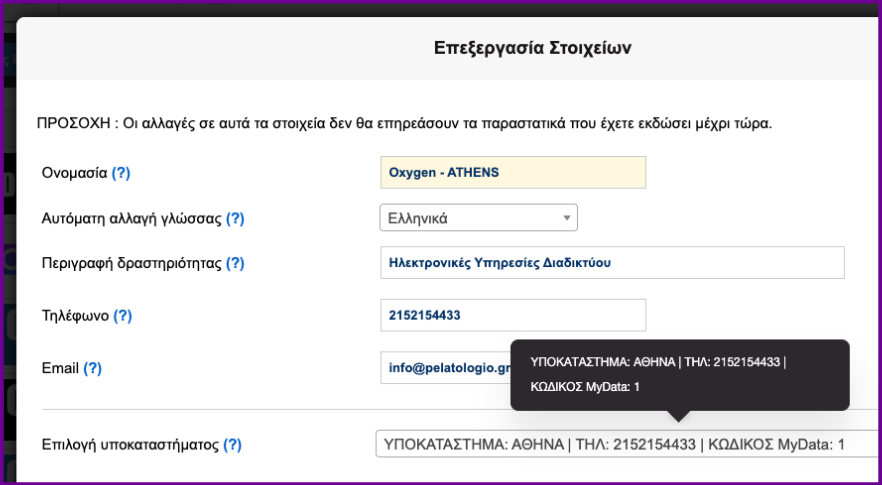Show help (?) for Επιλογή υποκαταστήματος

[232, 445]
